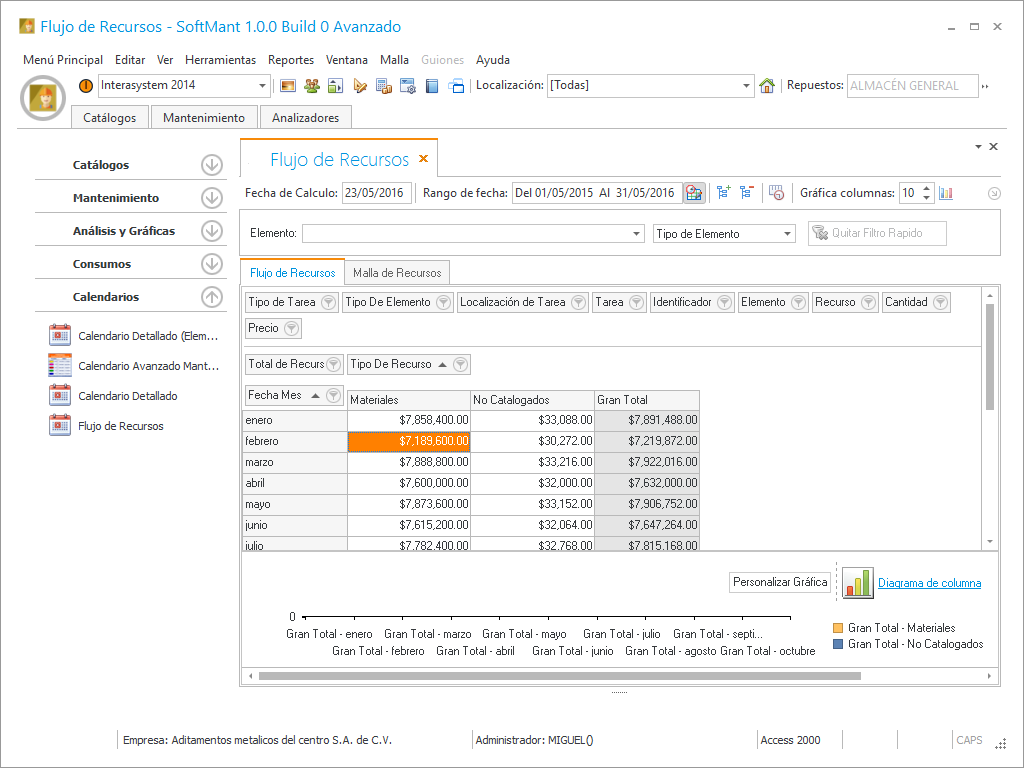This screenshot has height=768, width=1024.
Task: Click the Personalizar Gráfica button
Action: [780, 582]
